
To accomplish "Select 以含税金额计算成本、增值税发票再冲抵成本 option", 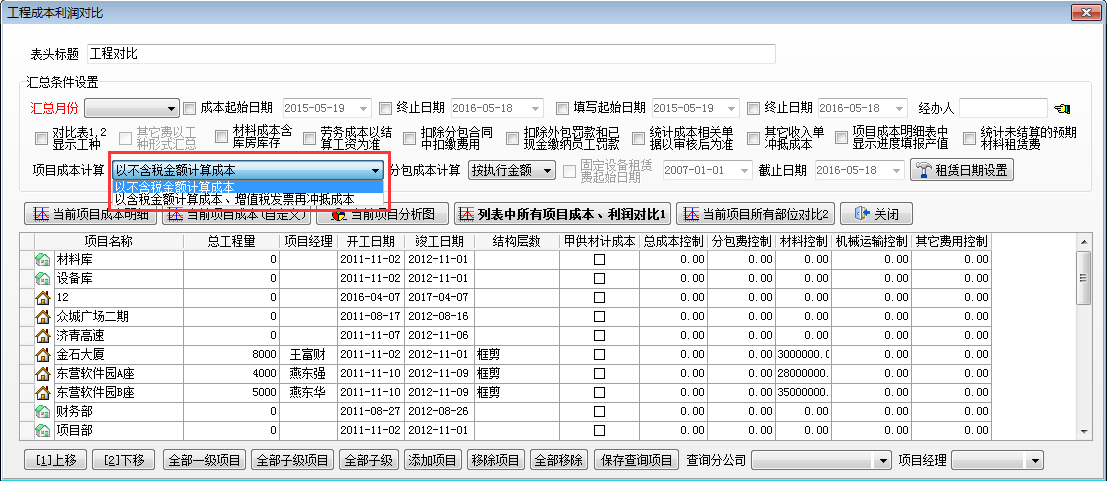I will (x=234, y=200).
